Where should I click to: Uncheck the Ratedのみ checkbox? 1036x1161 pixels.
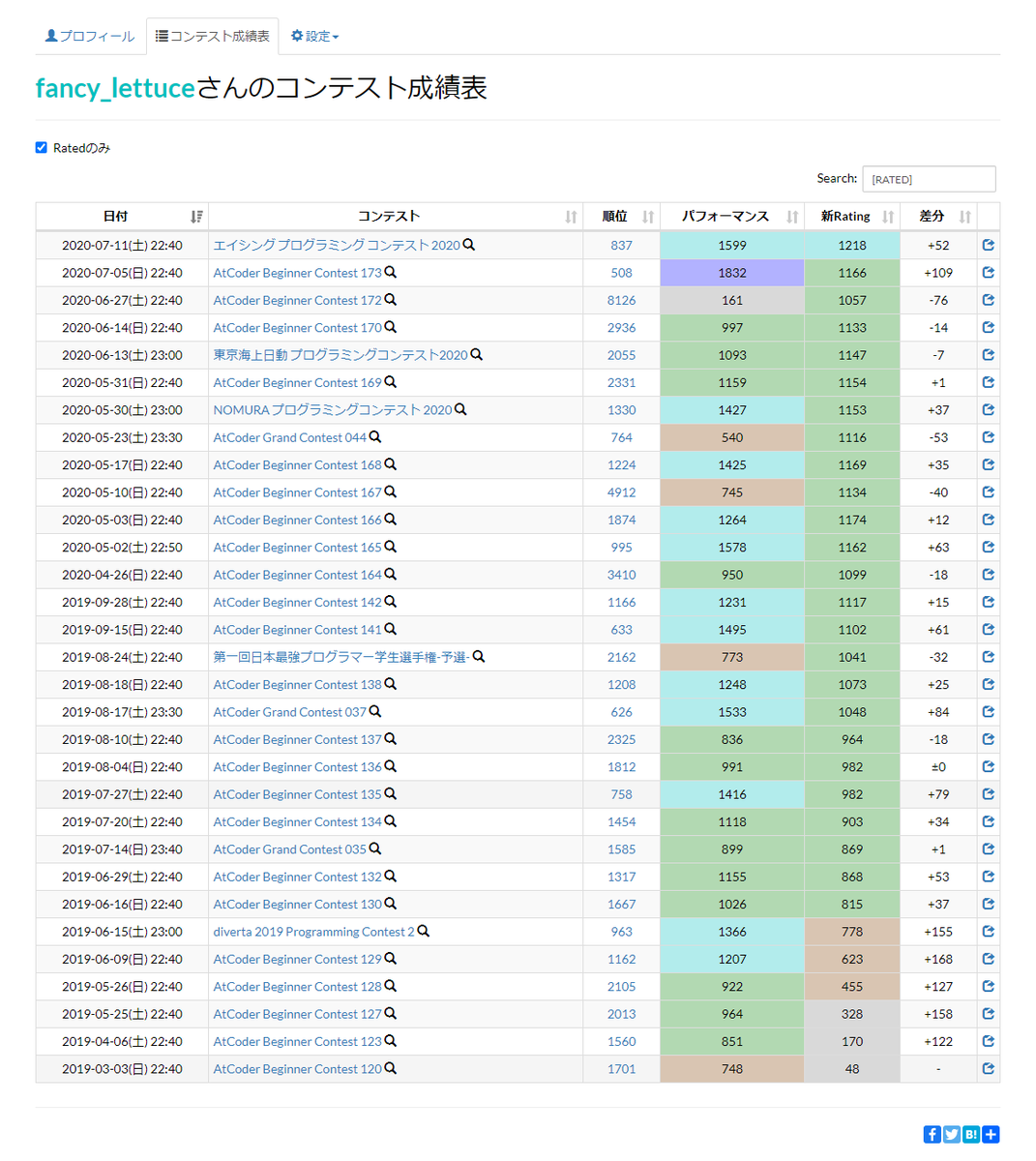[x=42, y=148]
